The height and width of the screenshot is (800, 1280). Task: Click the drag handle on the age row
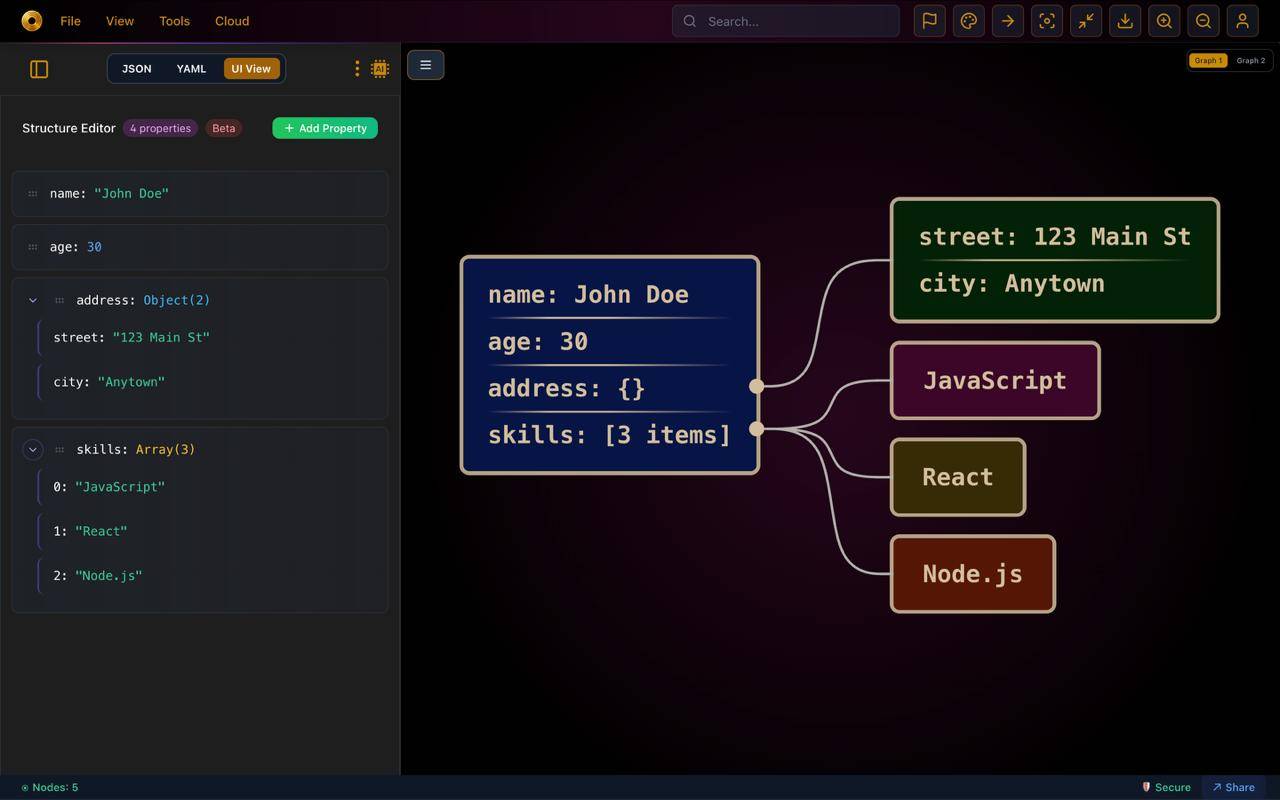[x=33, y=247]
